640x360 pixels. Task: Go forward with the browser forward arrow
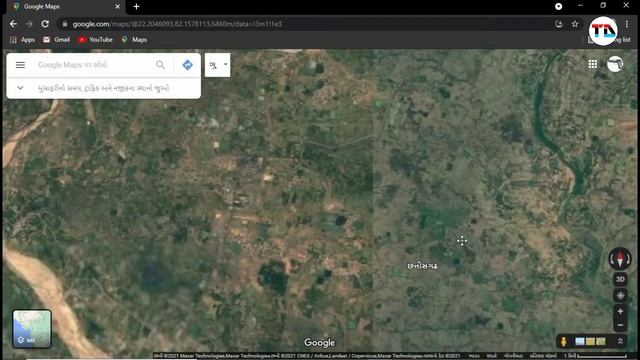coord(29,24)
